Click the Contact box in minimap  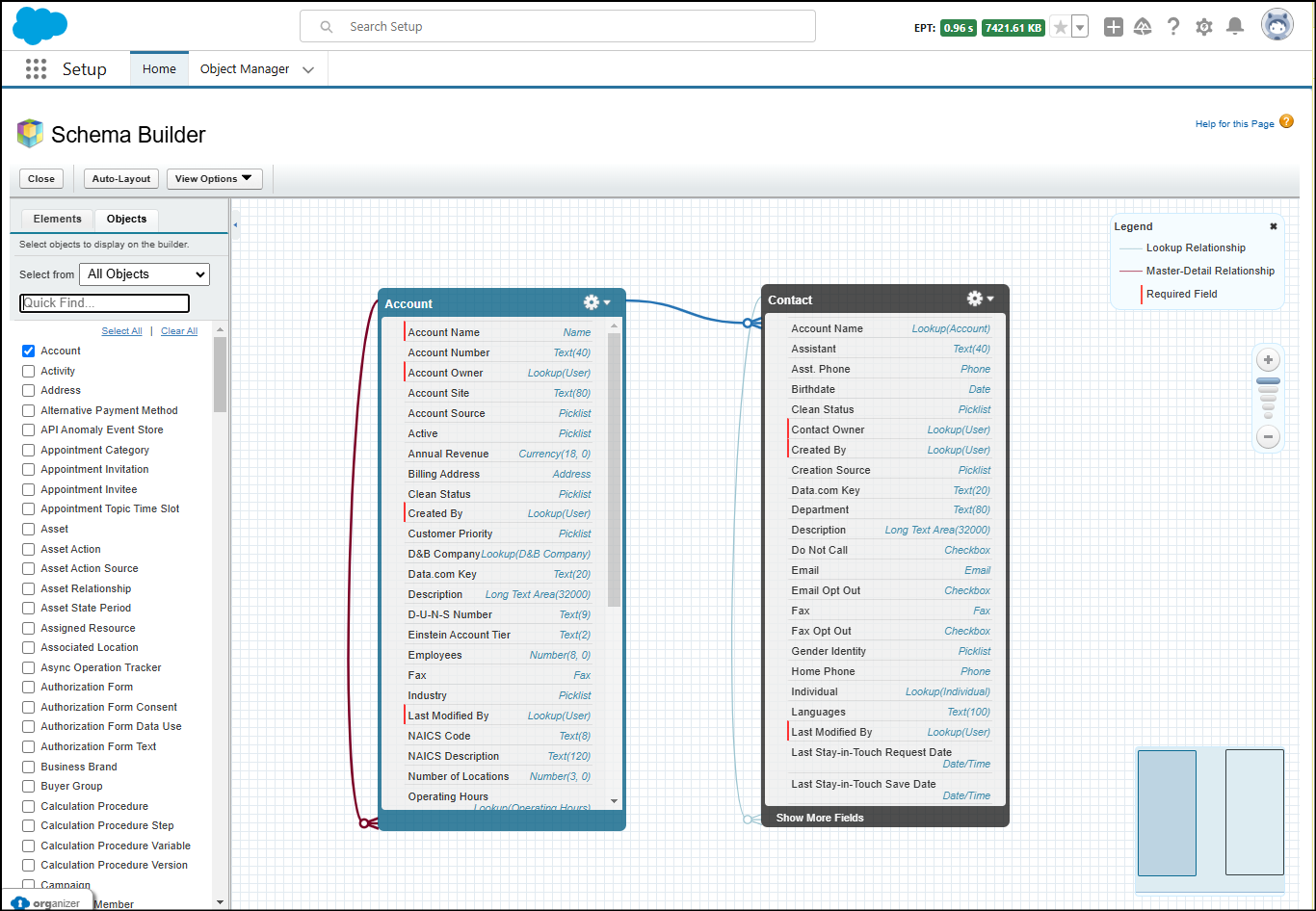point(1254,813)
